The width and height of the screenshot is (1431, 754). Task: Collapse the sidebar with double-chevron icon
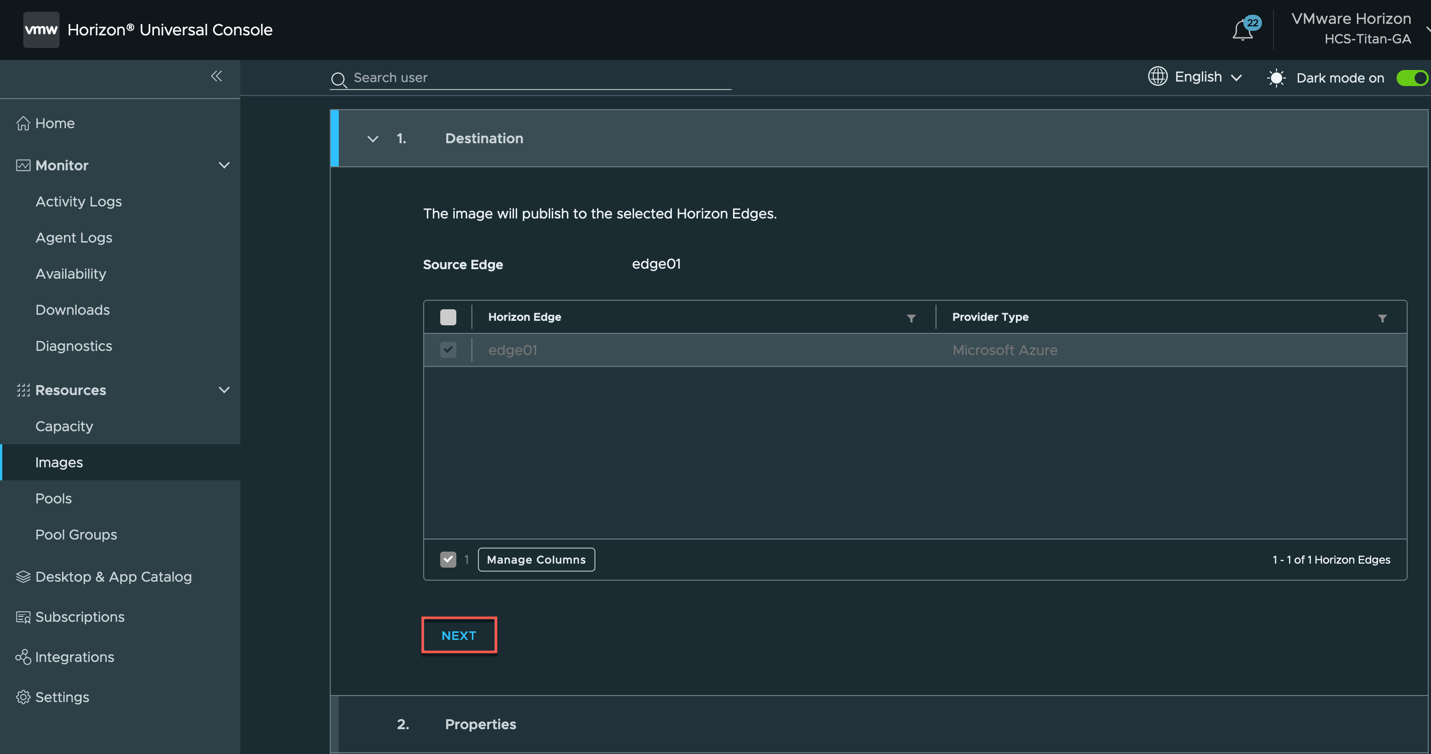coord(216,76)
